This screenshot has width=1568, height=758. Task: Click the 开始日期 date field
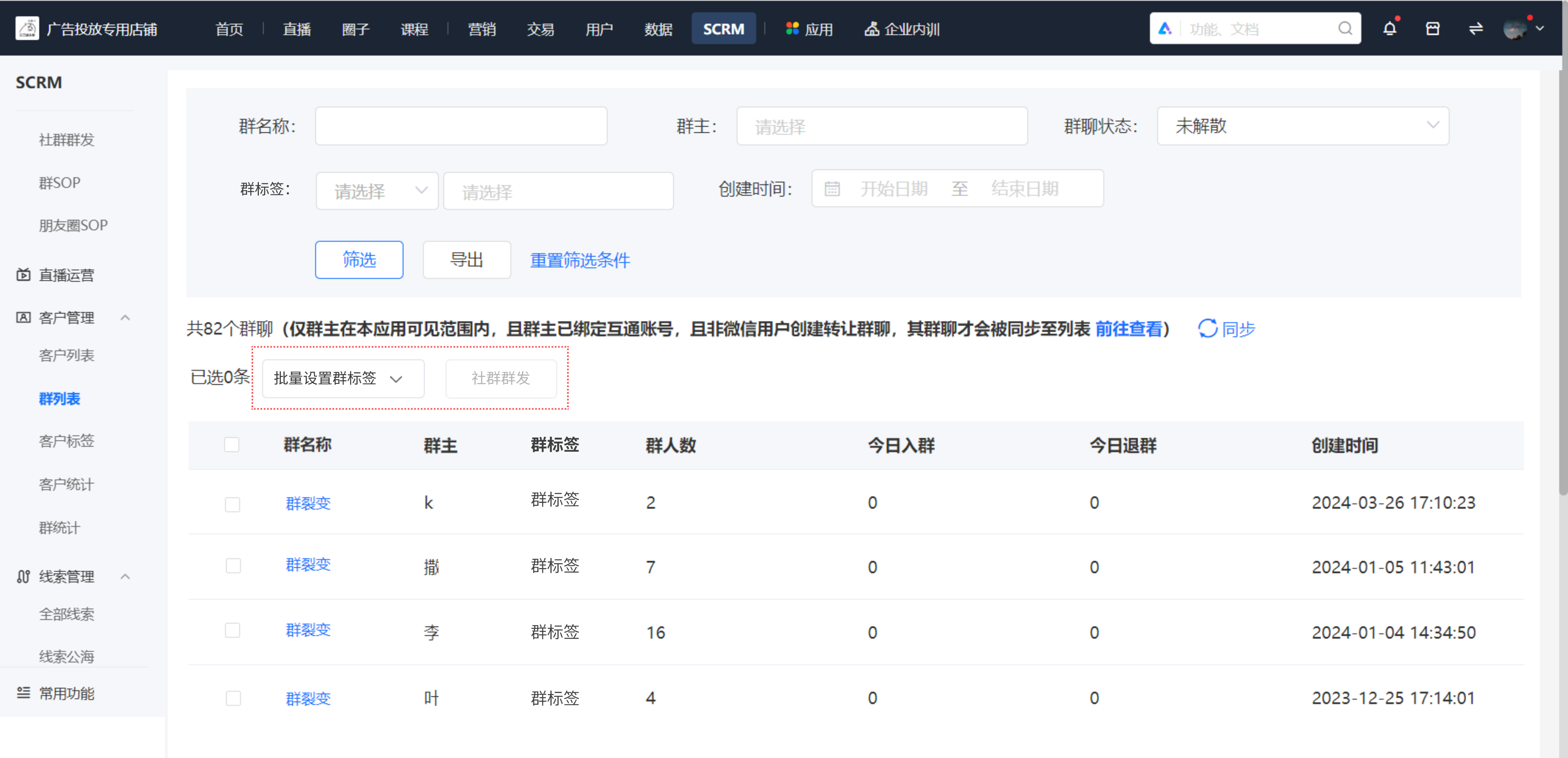tap(893, 189)
